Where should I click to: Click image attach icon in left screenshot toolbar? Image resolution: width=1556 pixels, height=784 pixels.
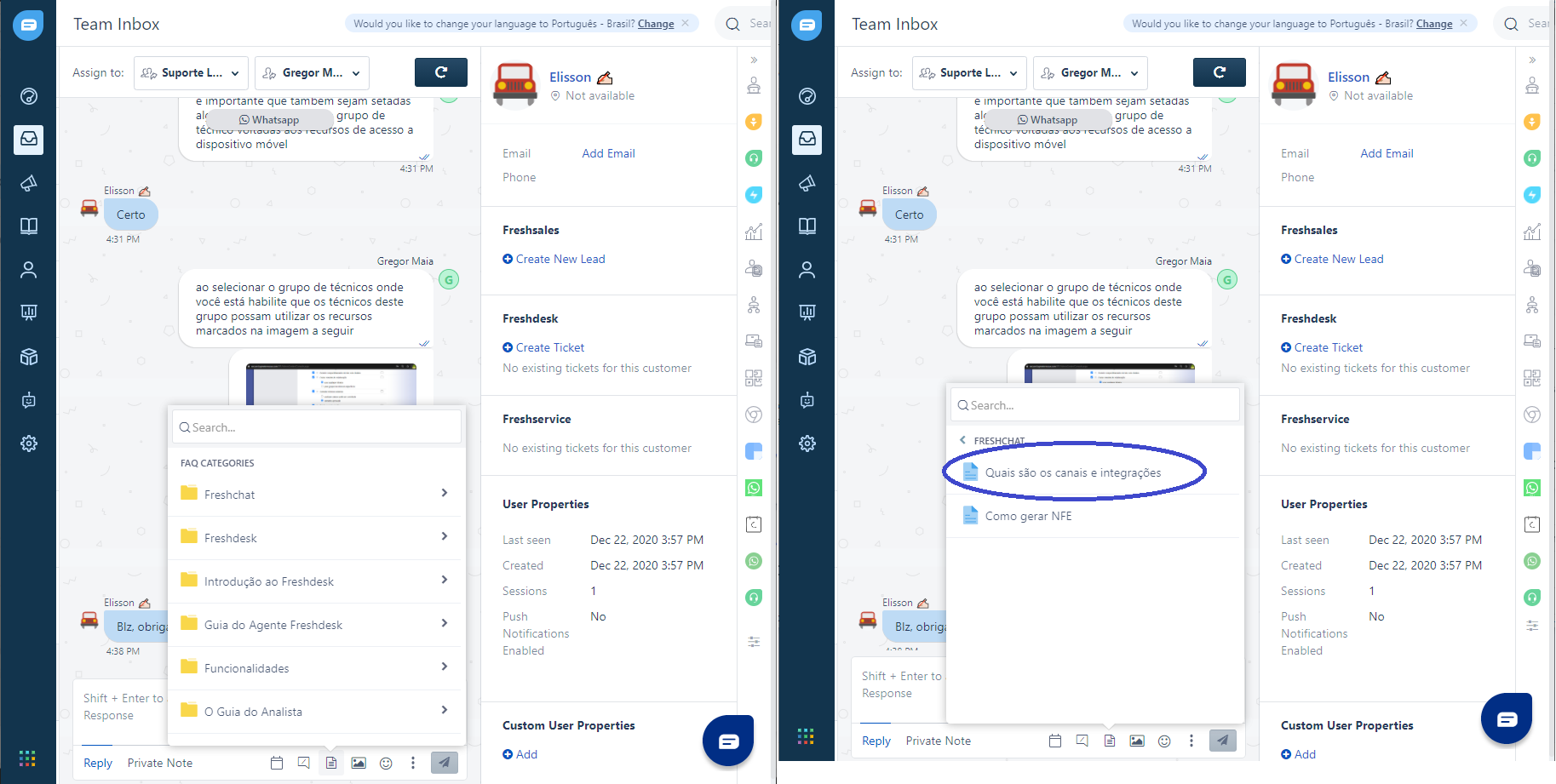(359, 763)
